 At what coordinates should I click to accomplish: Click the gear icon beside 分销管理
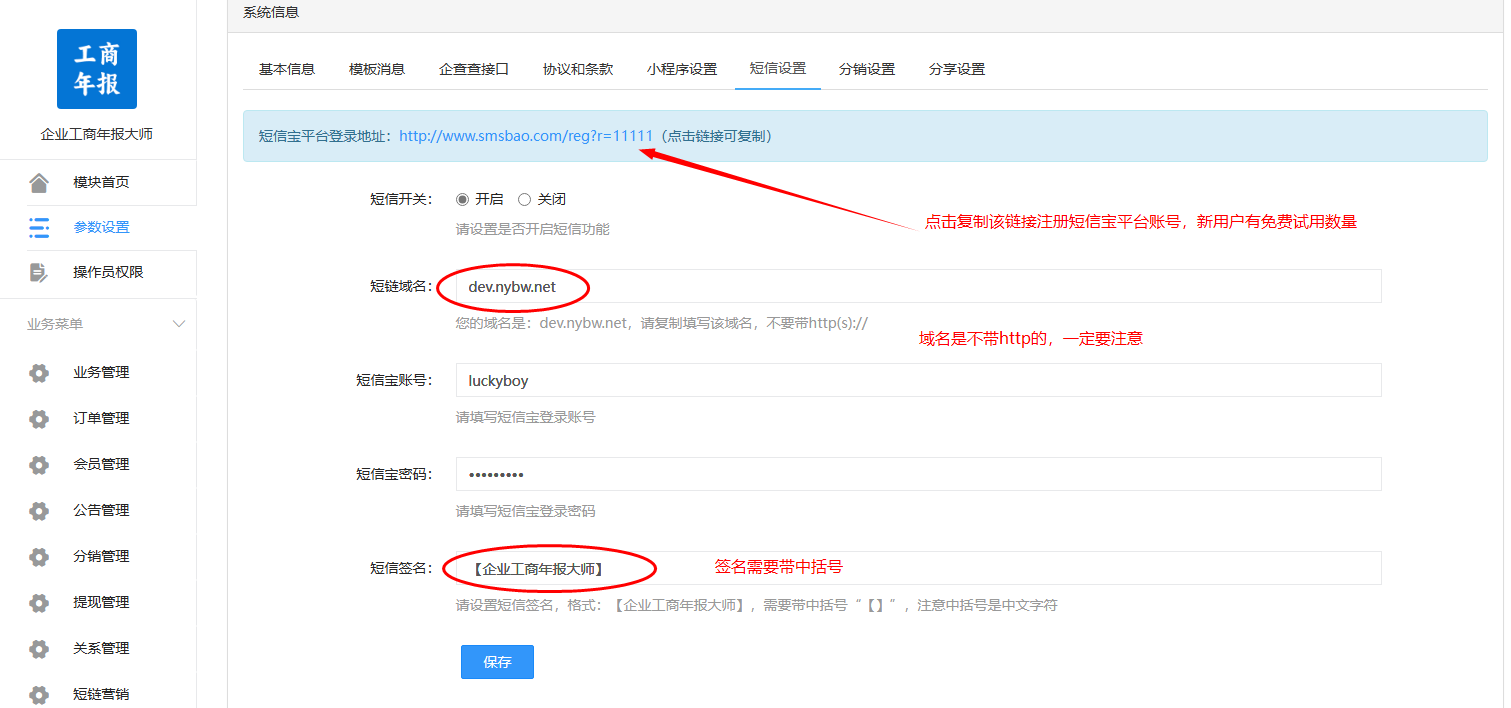point(39,557)
